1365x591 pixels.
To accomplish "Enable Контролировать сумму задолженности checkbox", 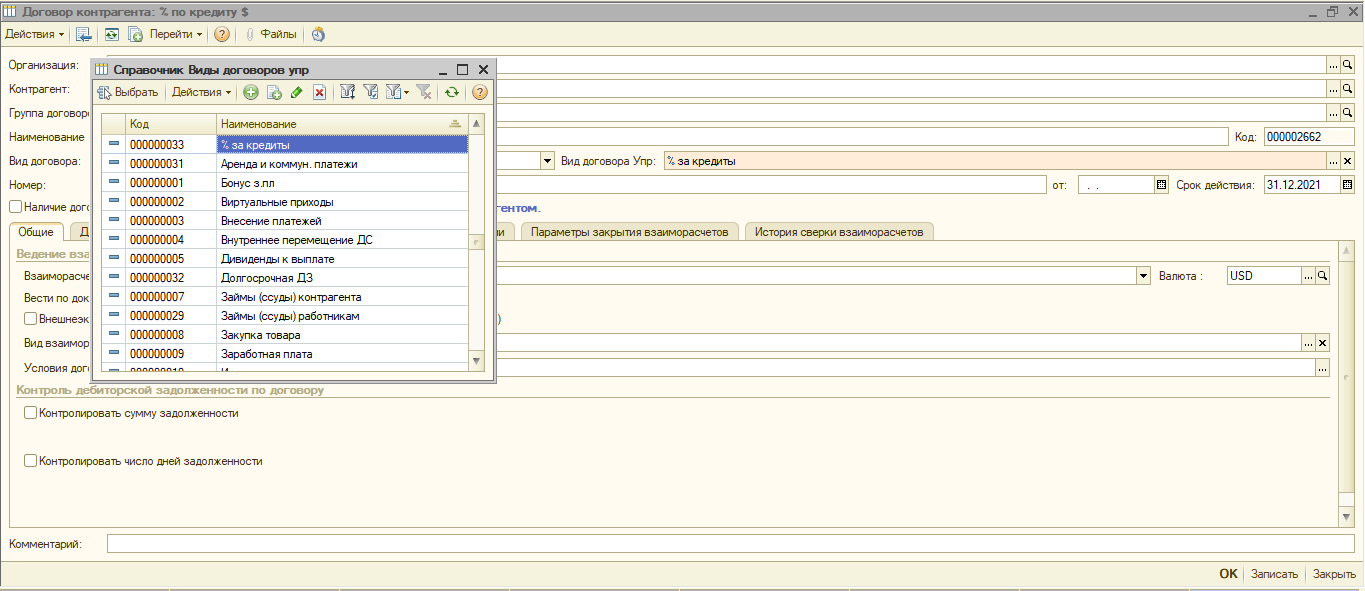I will click(30, 412).
